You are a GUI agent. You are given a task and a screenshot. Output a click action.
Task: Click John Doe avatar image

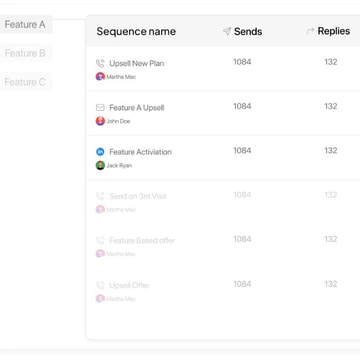click(100, 121)
